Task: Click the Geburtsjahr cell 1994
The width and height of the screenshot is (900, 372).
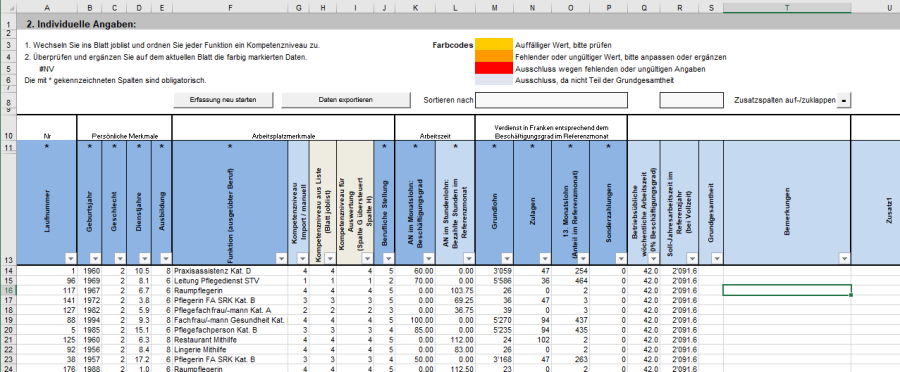Action: tap(90, 320)
